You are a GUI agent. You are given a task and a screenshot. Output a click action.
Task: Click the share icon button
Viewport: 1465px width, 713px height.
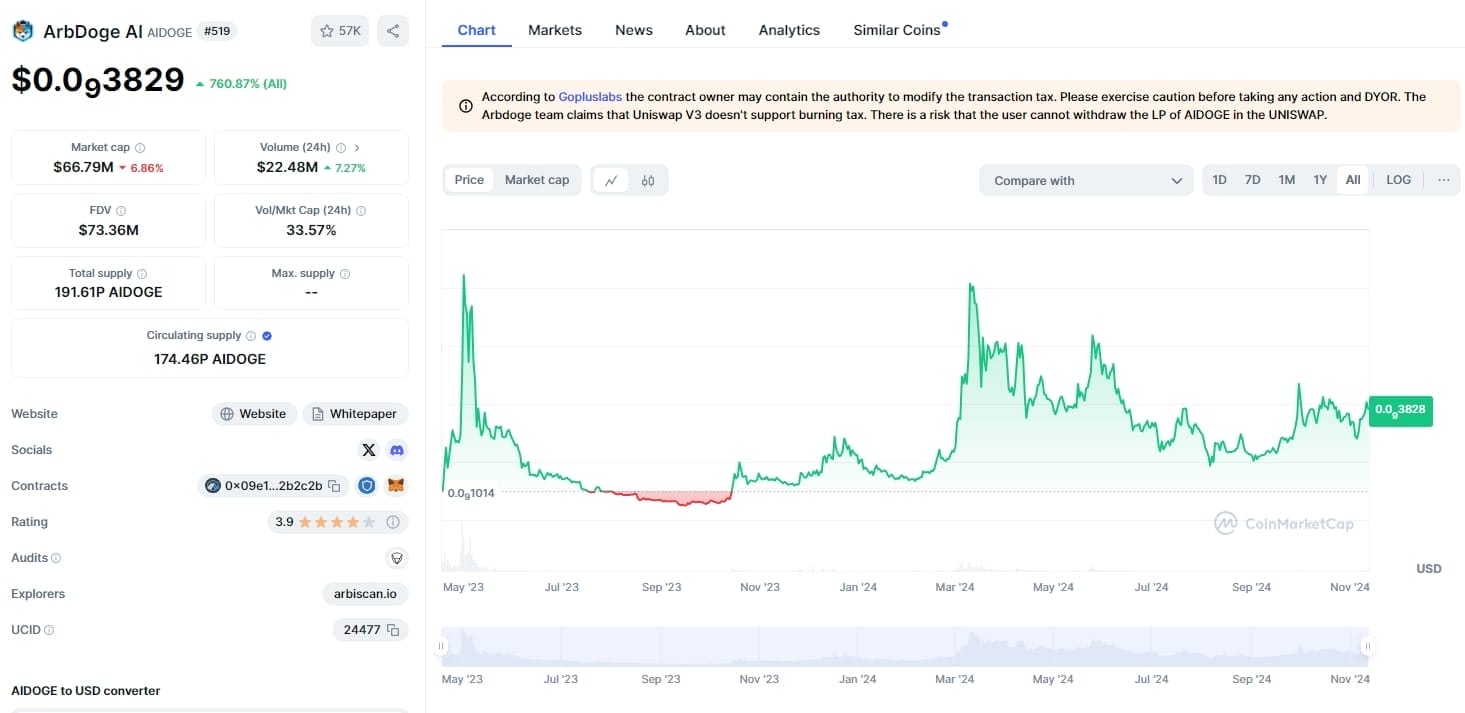point(393,31)
